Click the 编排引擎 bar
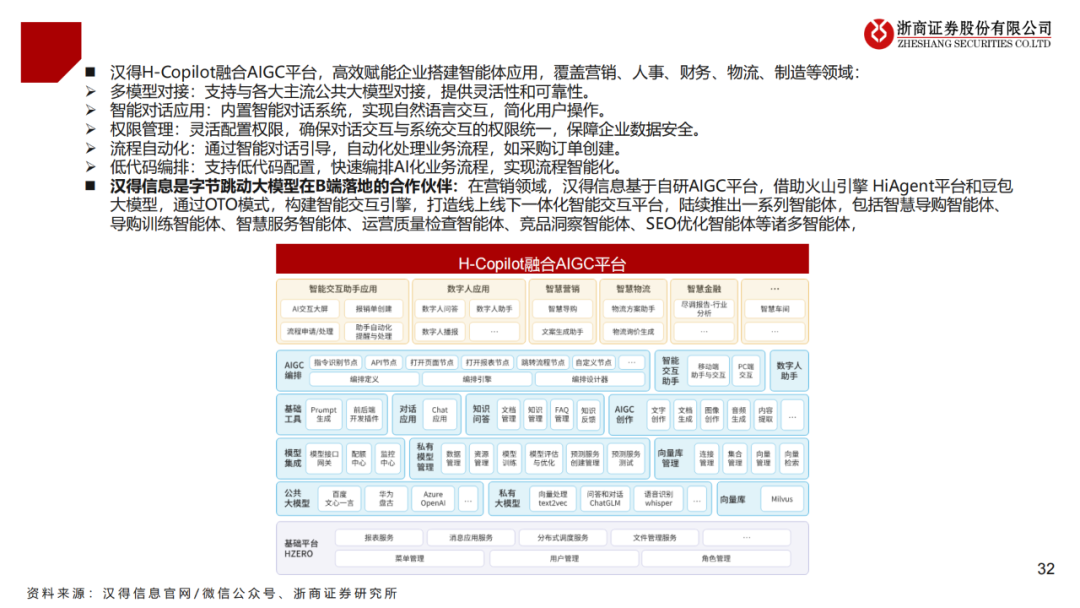Viewport: 1080px width, 608px height. coord(477,379)
